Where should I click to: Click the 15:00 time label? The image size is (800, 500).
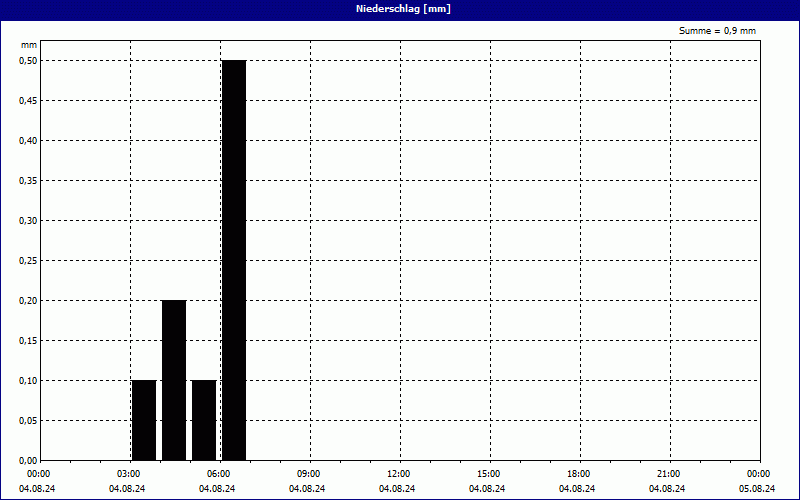488,474
